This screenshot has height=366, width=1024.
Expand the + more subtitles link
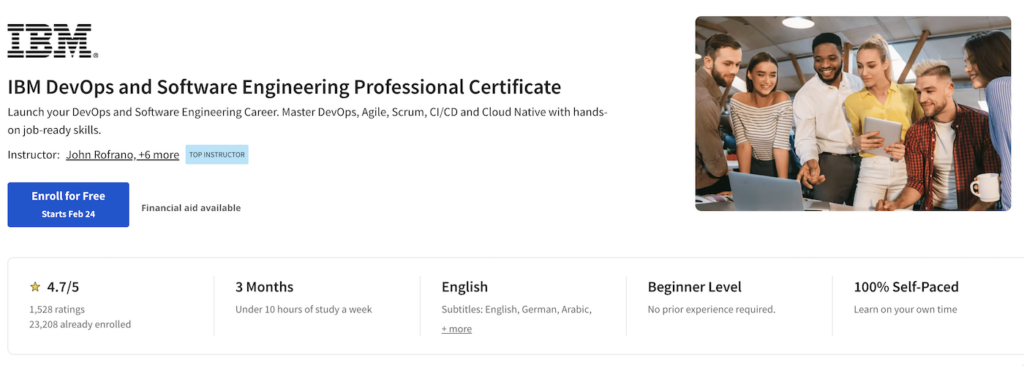[456, 329]
